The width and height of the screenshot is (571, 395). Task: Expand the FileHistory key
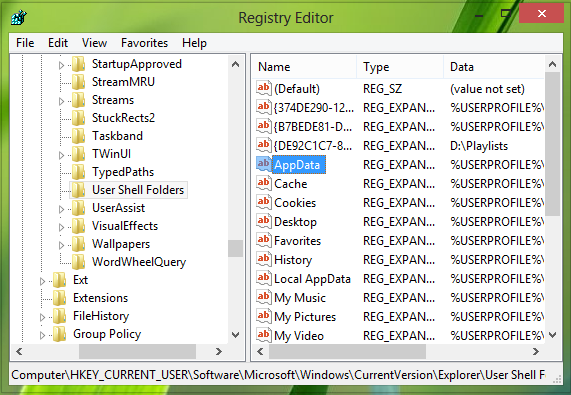[42, 317]
